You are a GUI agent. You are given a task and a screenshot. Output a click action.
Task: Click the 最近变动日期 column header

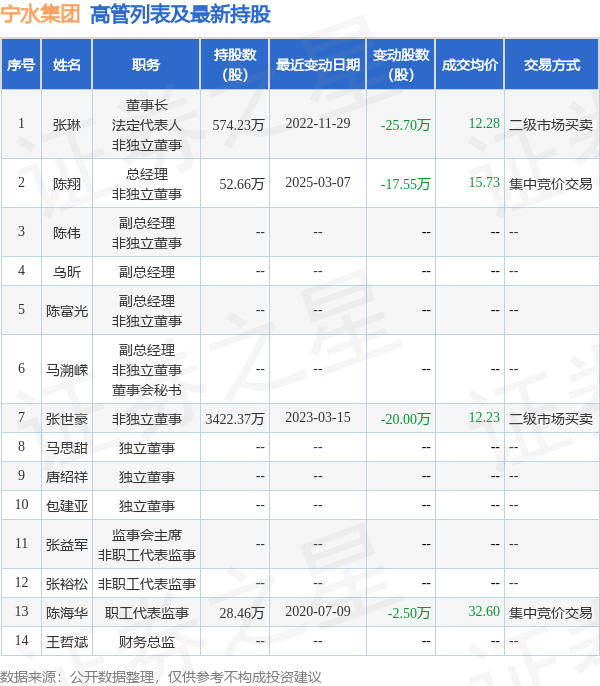318,64
